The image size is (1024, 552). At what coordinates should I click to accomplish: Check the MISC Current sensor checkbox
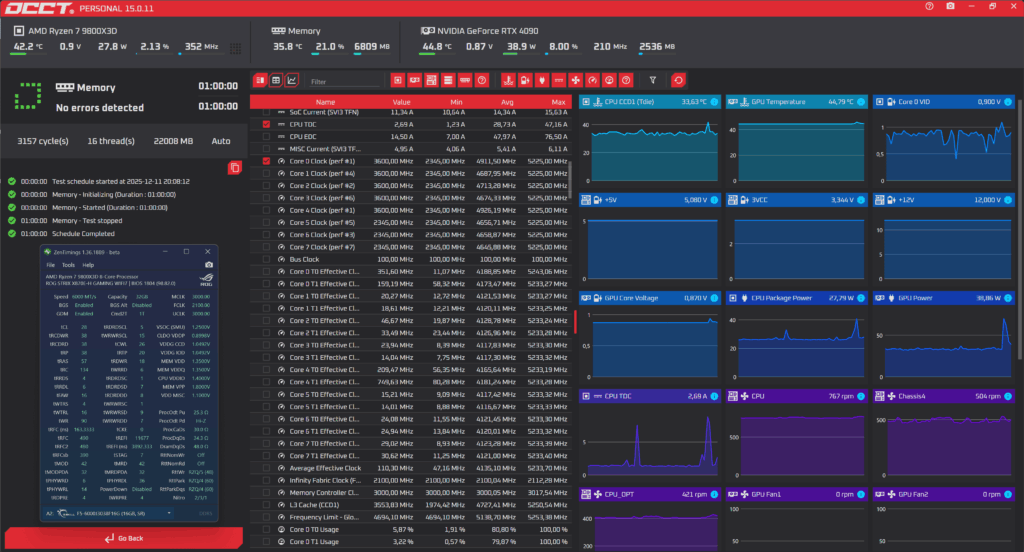pyautogui.click(x=266, y=149)
